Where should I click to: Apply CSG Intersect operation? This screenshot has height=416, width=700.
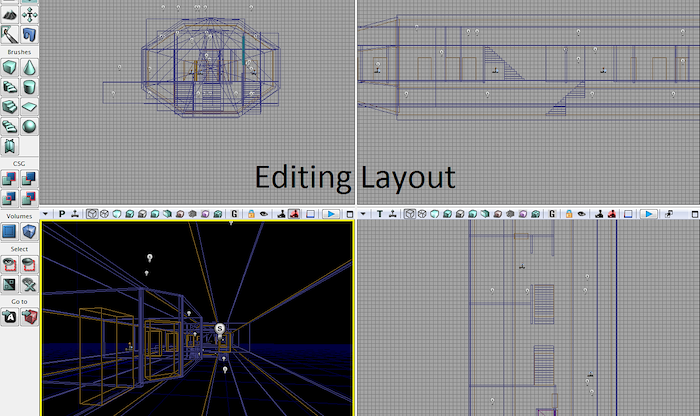pyautogui.click(x=9, y=198)
